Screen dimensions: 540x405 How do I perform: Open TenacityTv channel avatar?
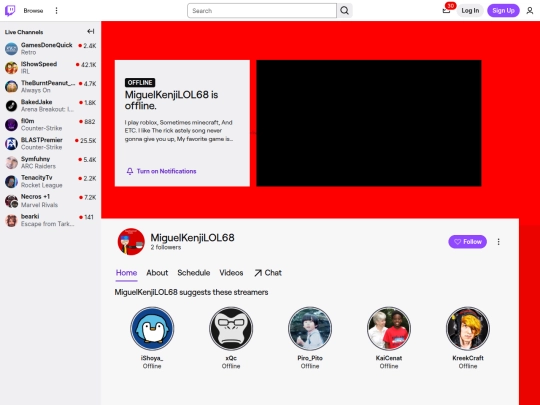[x=11, y=181]
